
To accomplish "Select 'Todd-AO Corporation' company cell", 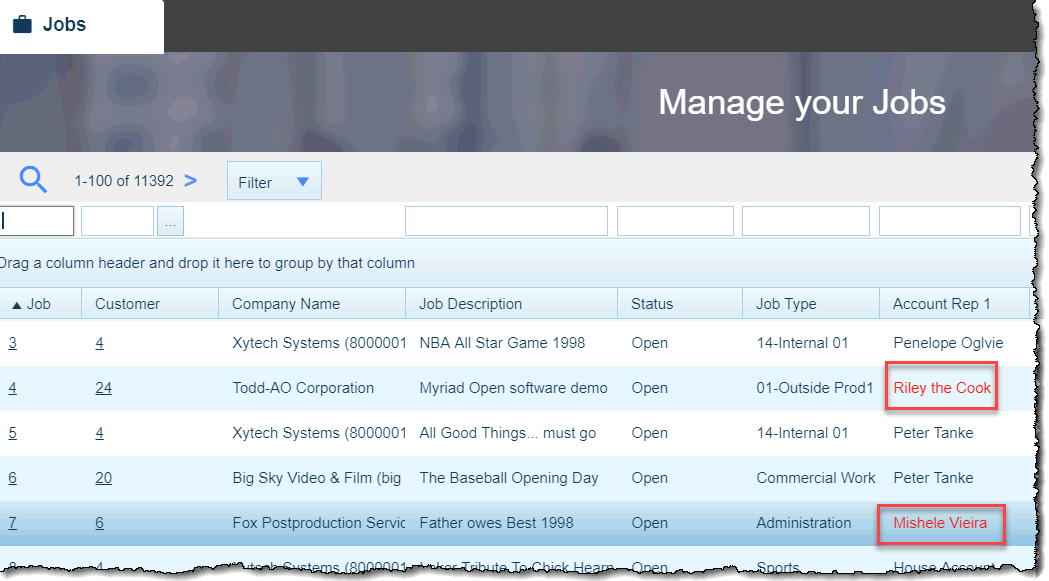I will (x=303, y=388).
